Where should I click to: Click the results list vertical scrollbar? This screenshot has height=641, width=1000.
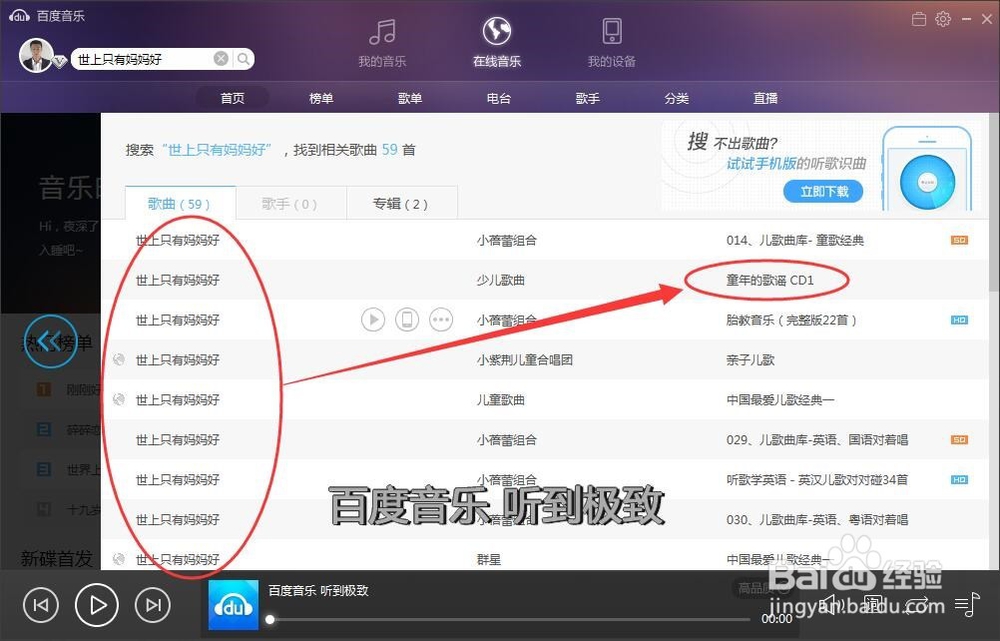[x=994, y=201]
